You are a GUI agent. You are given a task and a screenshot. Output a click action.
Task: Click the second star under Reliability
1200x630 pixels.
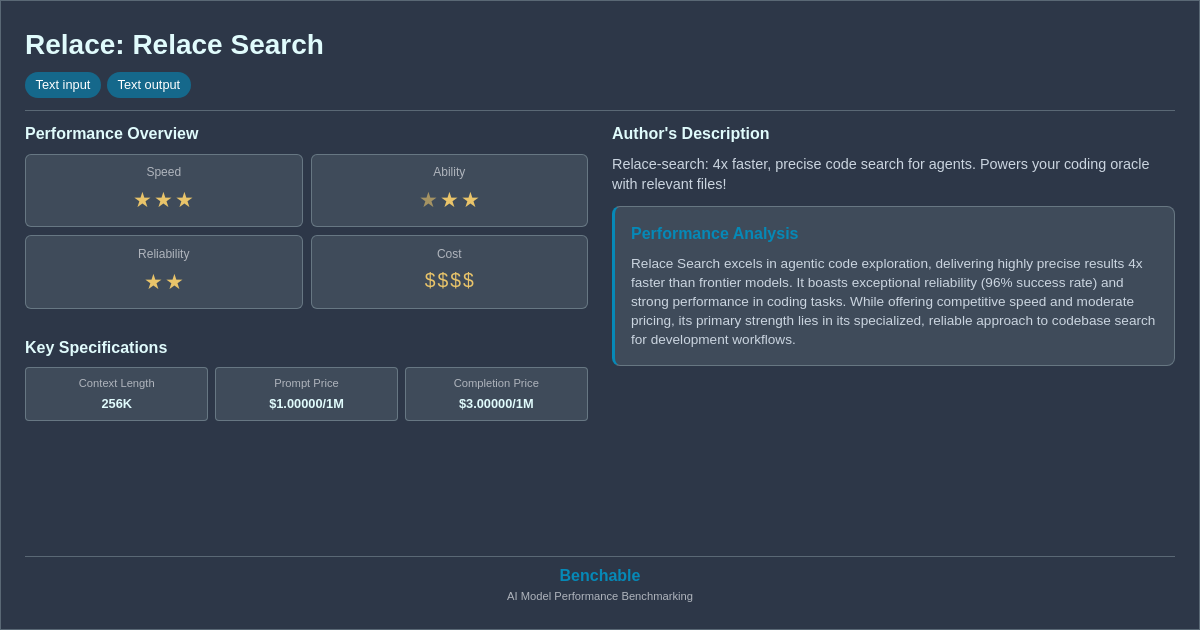(x=174, y=281)
